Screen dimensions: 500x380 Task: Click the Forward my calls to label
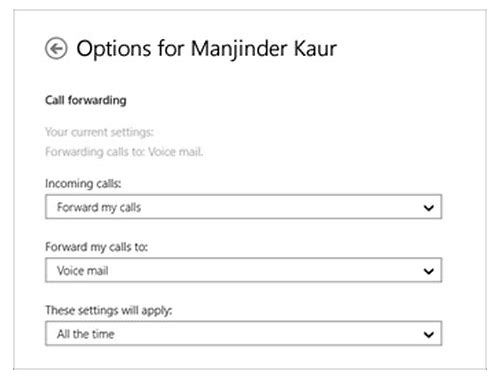97,247
